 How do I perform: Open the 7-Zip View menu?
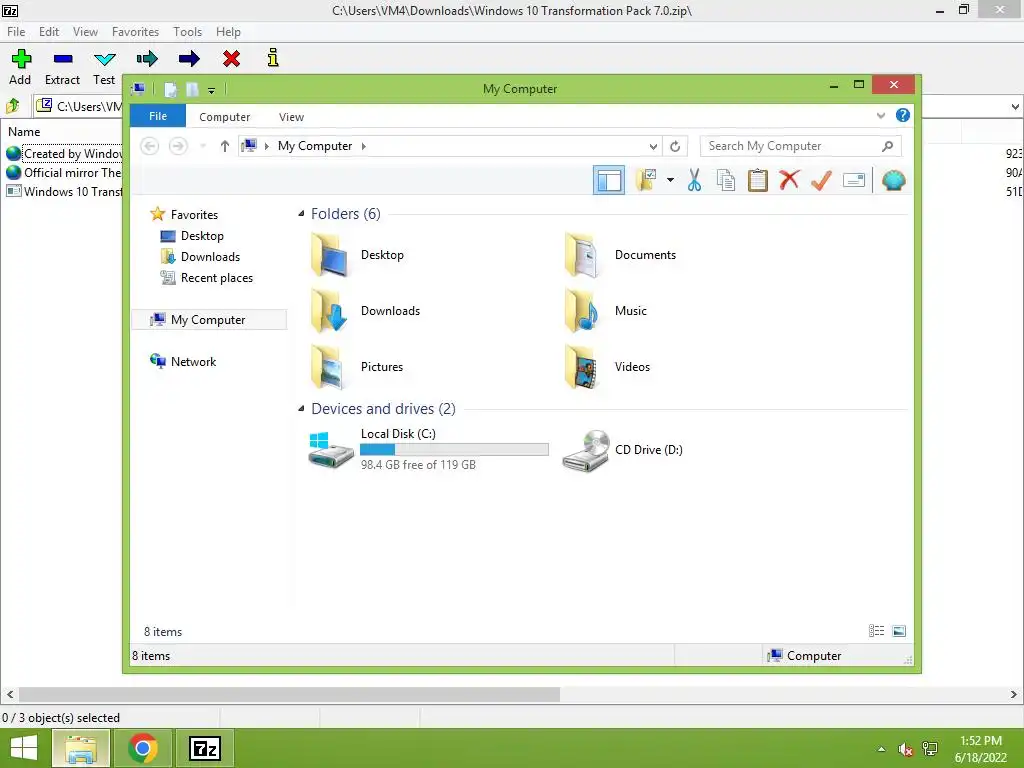(x=86, y=32)
